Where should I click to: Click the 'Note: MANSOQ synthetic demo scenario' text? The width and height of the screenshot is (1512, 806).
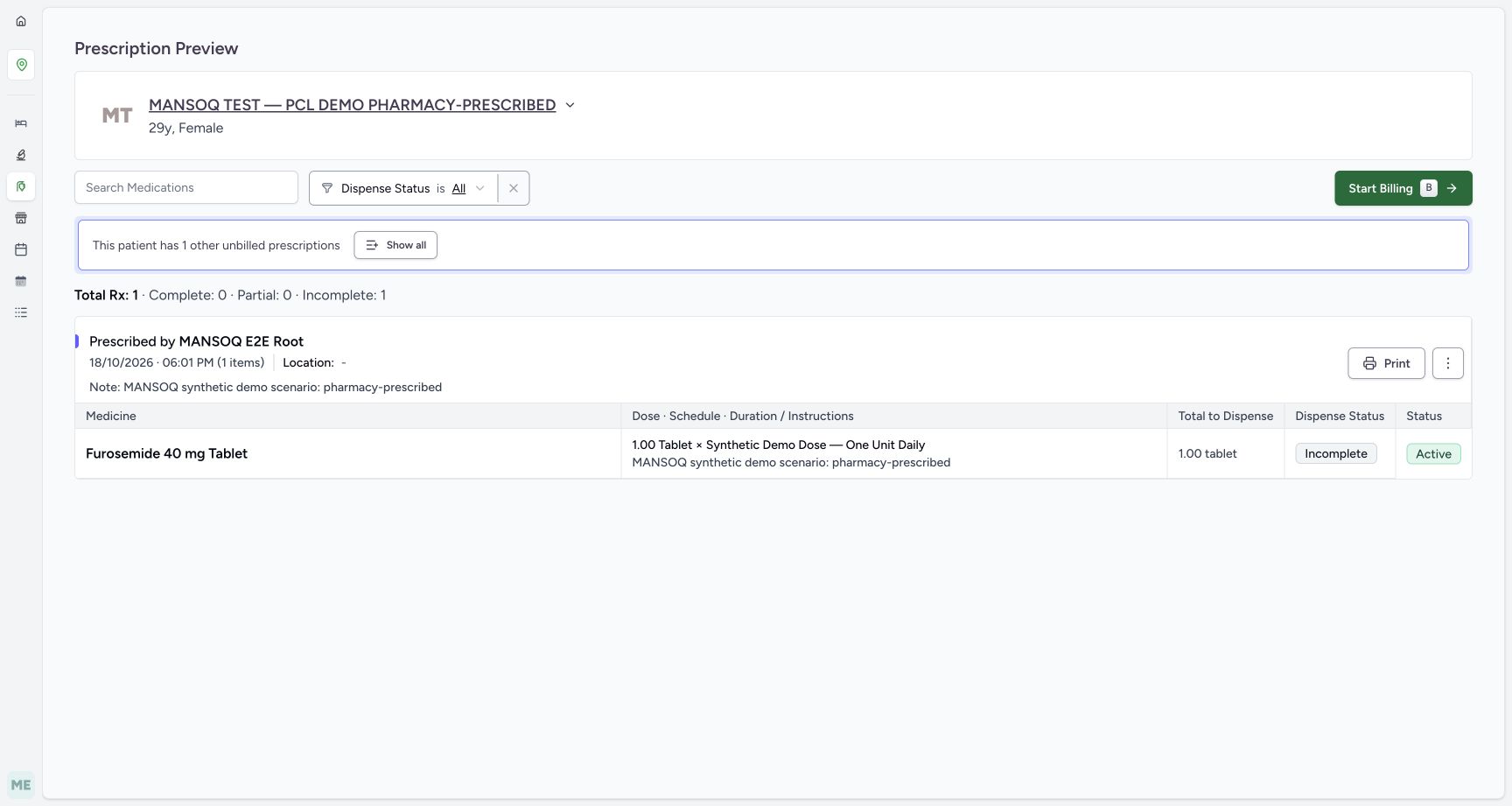click(x=265, y=387)
